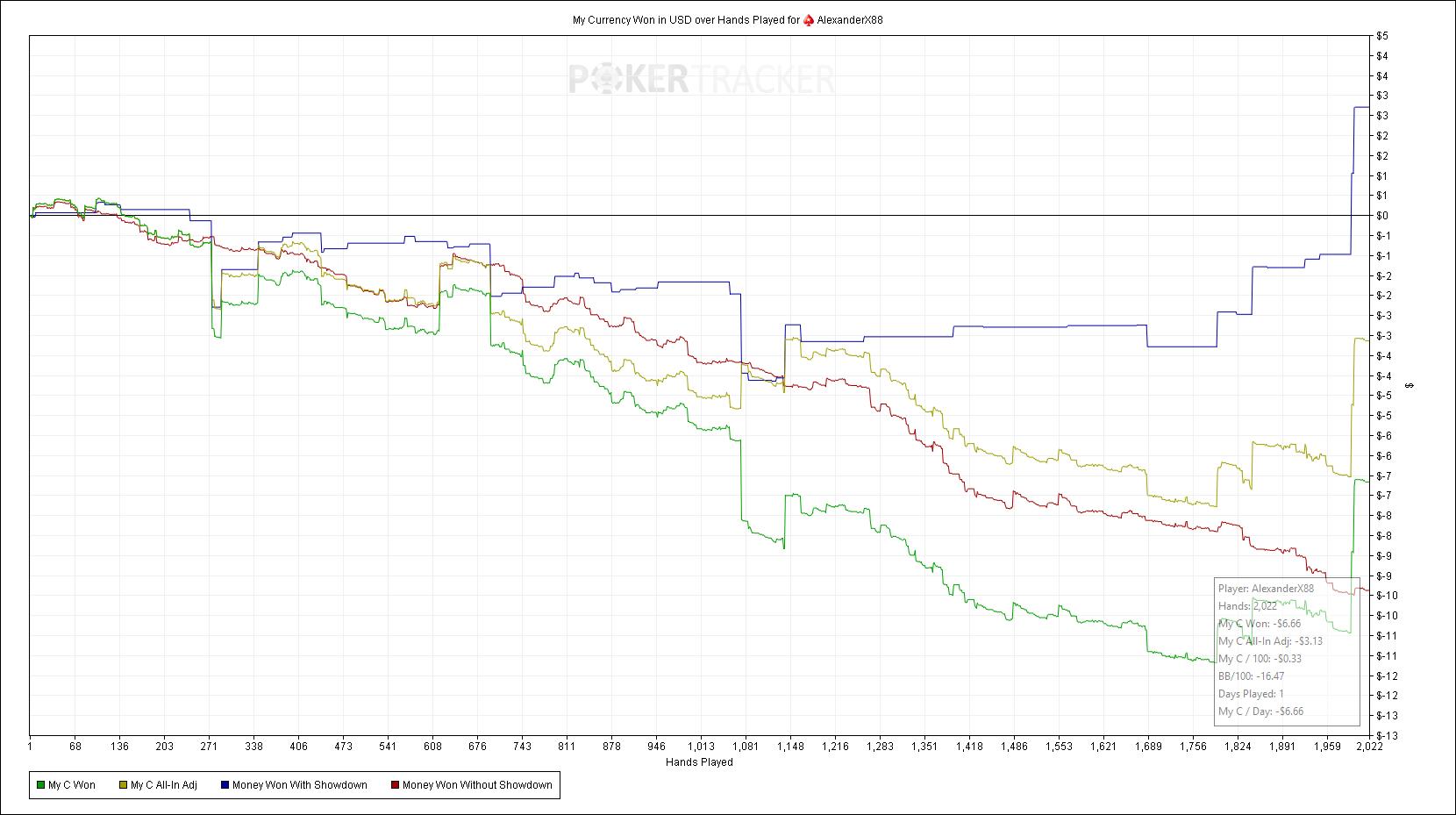This screenshot has width=1456, height=815.
Task: Click Player: AlexanderX88 line in tooltip
Action: click(1266, 589)
